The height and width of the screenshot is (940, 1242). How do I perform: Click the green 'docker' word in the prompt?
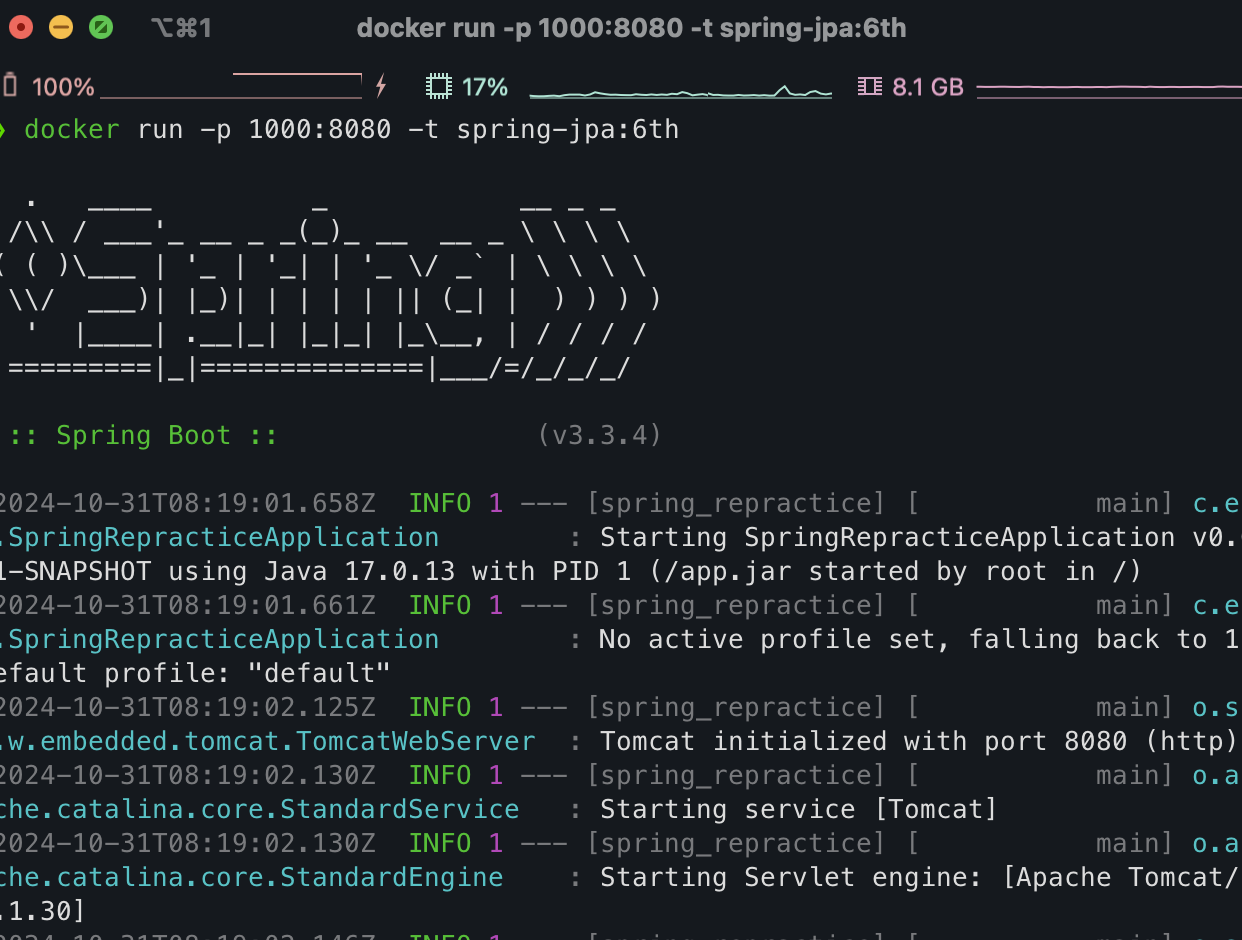[x=72, y=130]
